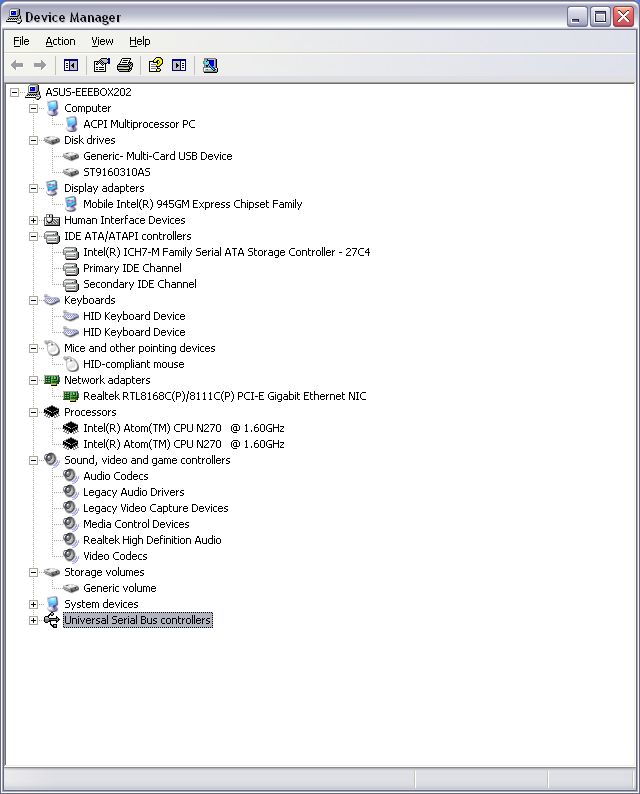This screenshot has height=794, width=640.
Task: Click the IDE ATA/ATAPI controllers icon
Action: [x=52, y=236]
